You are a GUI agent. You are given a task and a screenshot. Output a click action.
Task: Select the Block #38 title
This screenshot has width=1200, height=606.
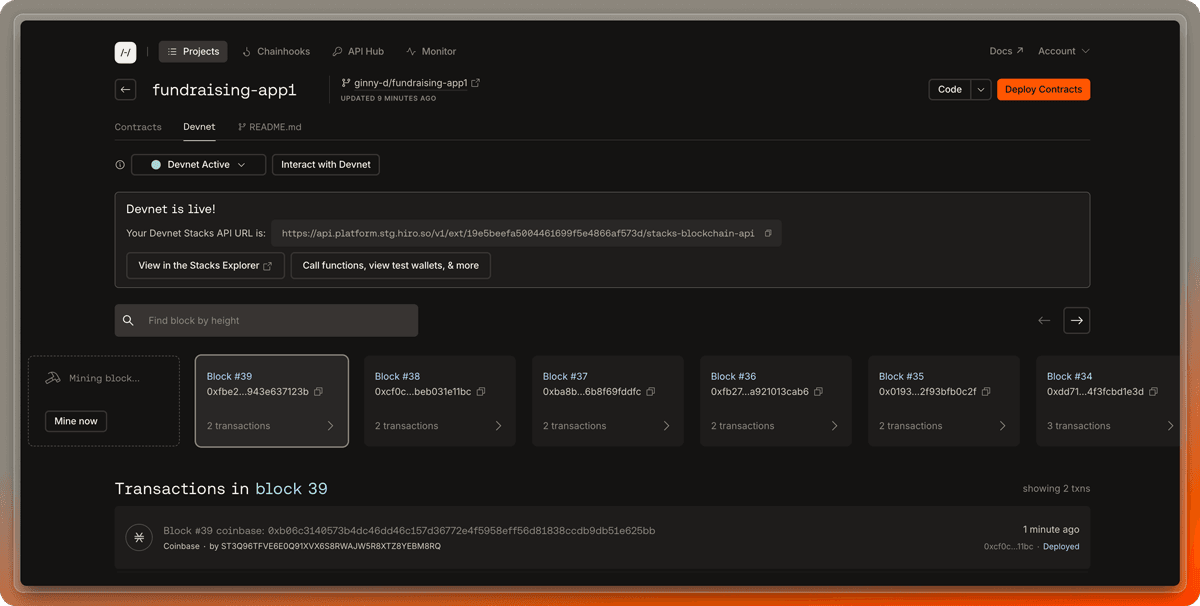pyautogui.click(x=397, y=377)
